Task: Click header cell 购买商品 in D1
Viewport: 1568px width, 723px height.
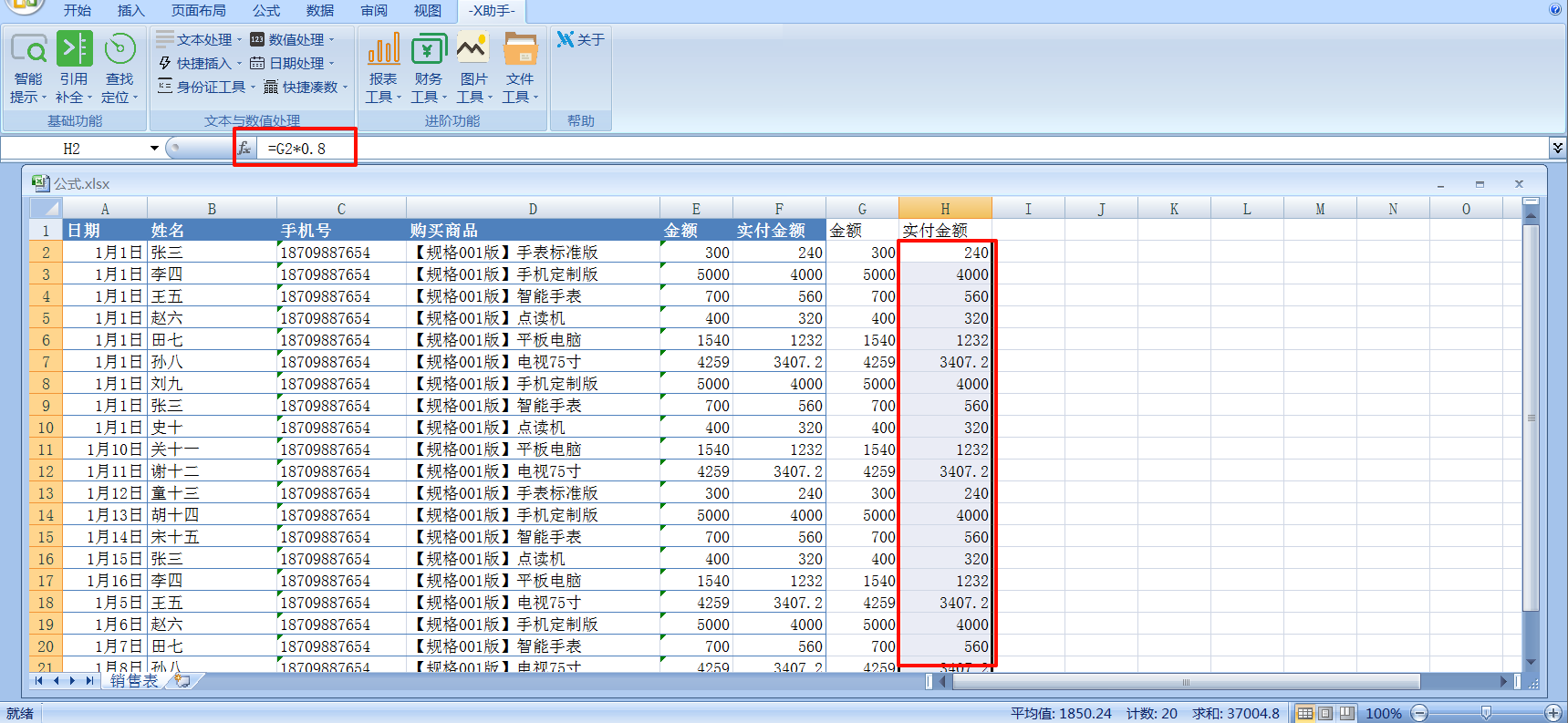Action: point(533,230)
